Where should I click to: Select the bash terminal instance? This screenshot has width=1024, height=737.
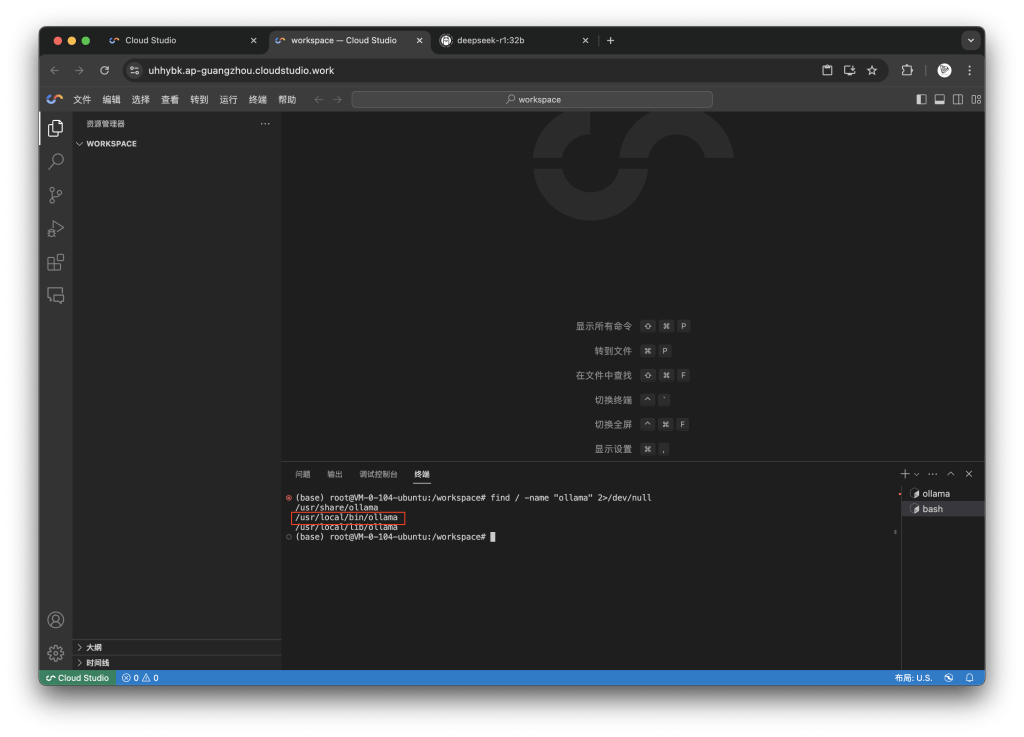(943, 509)
